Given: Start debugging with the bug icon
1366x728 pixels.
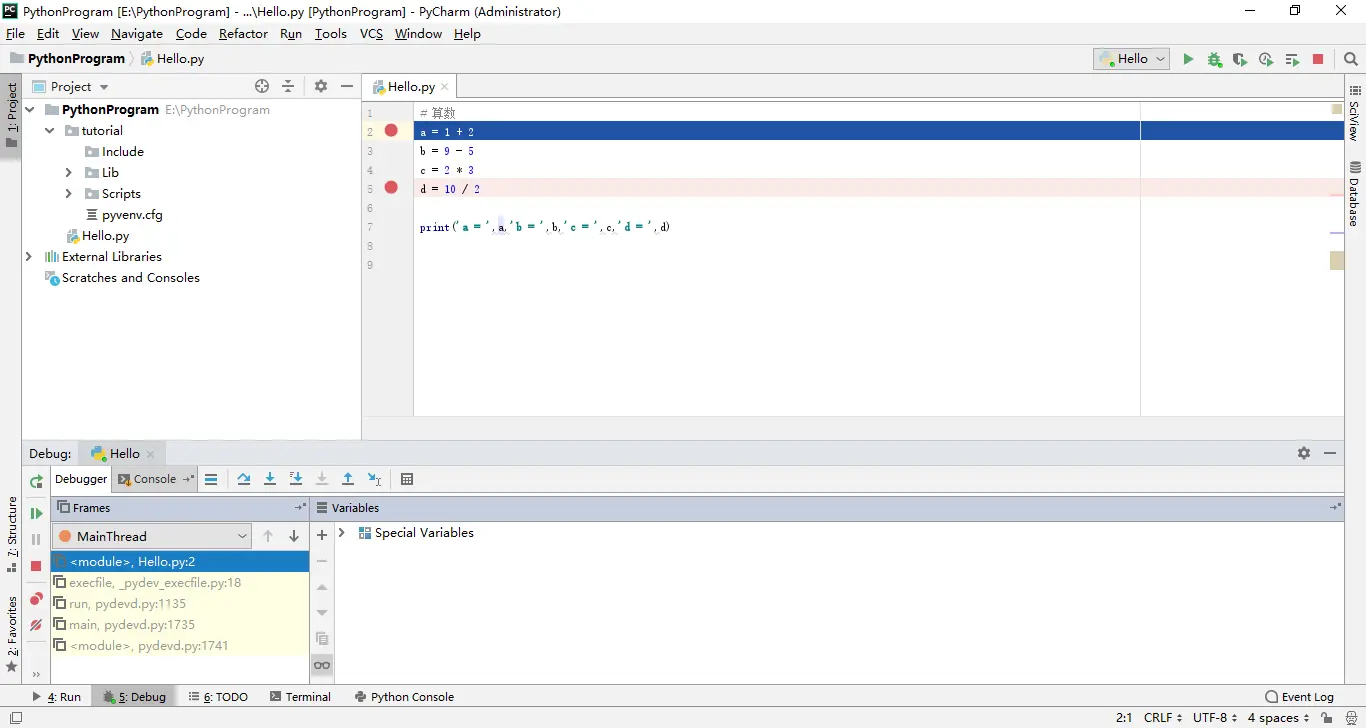Looking at the screenshot, I should click(x=1214, y=60).
